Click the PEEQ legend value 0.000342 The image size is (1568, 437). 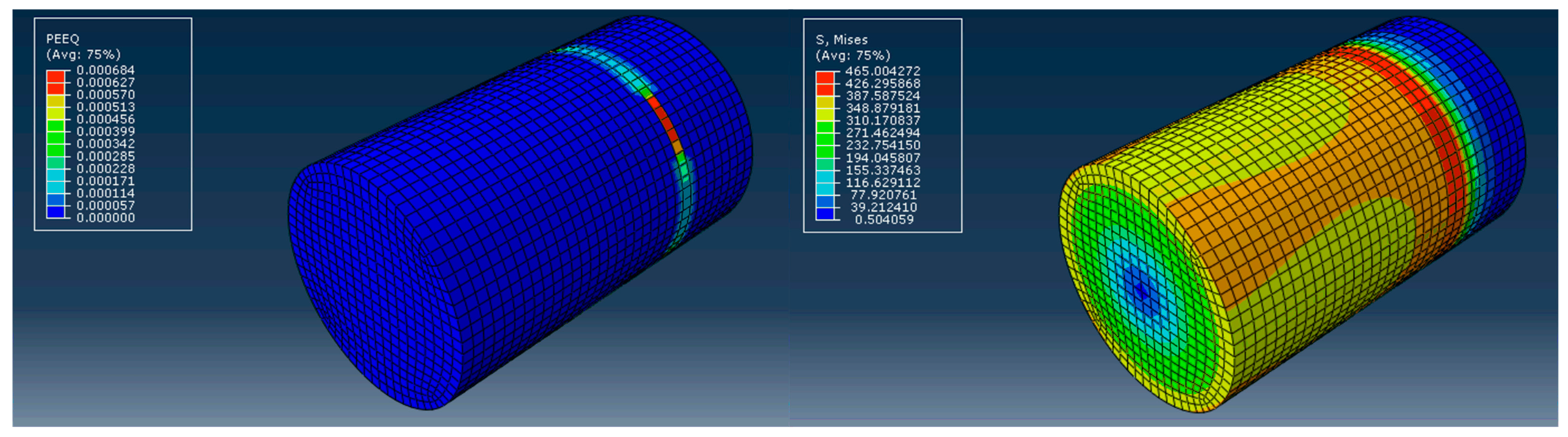tap(105, 144)
